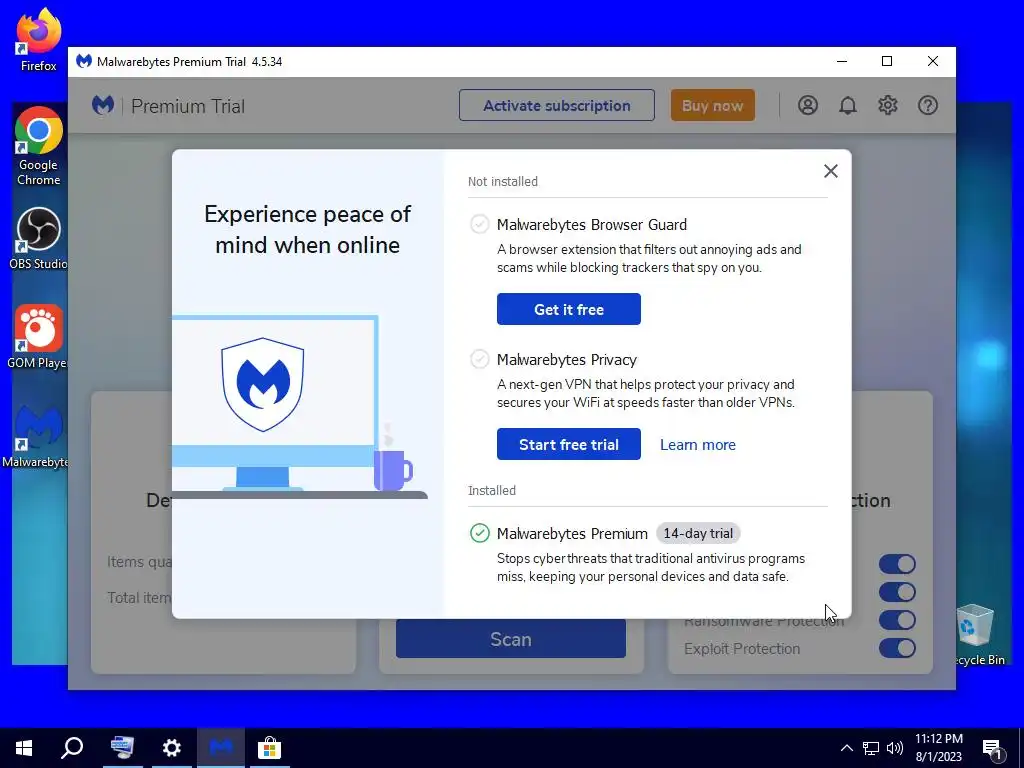
Task: Click the Malwarebytes title bar icon
Action: point(84,61)
